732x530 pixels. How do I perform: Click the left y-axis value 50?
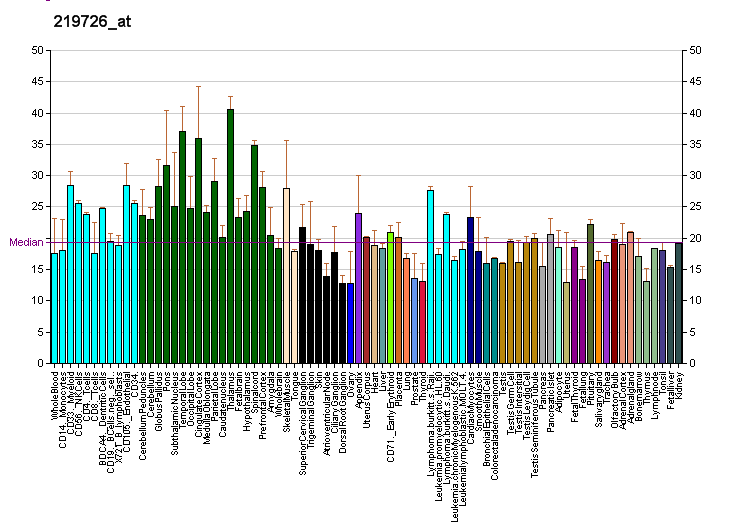[x=38, y=50]
